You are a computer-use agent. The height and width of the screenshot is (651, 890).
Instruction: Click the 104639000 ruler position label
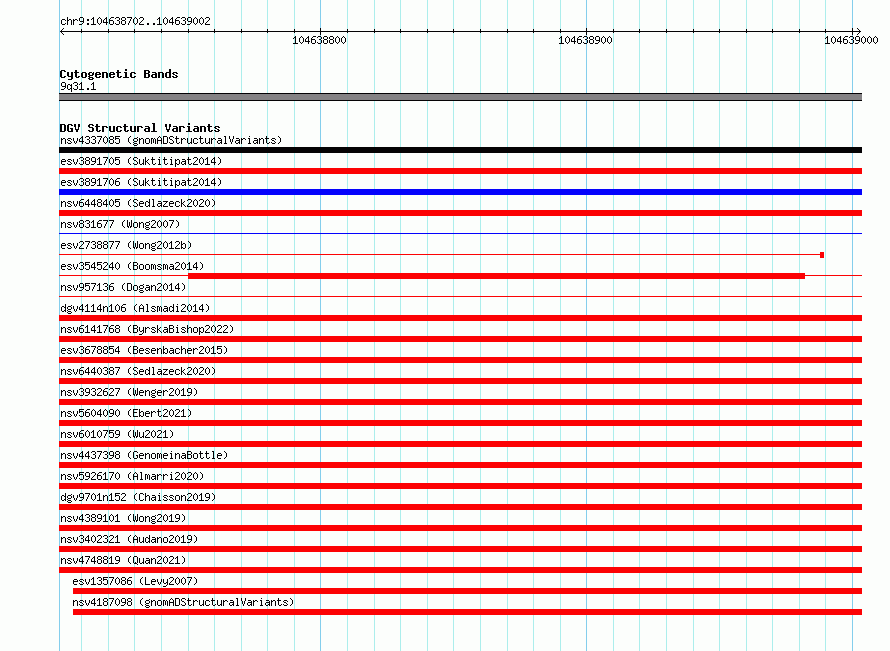(851, 40)
